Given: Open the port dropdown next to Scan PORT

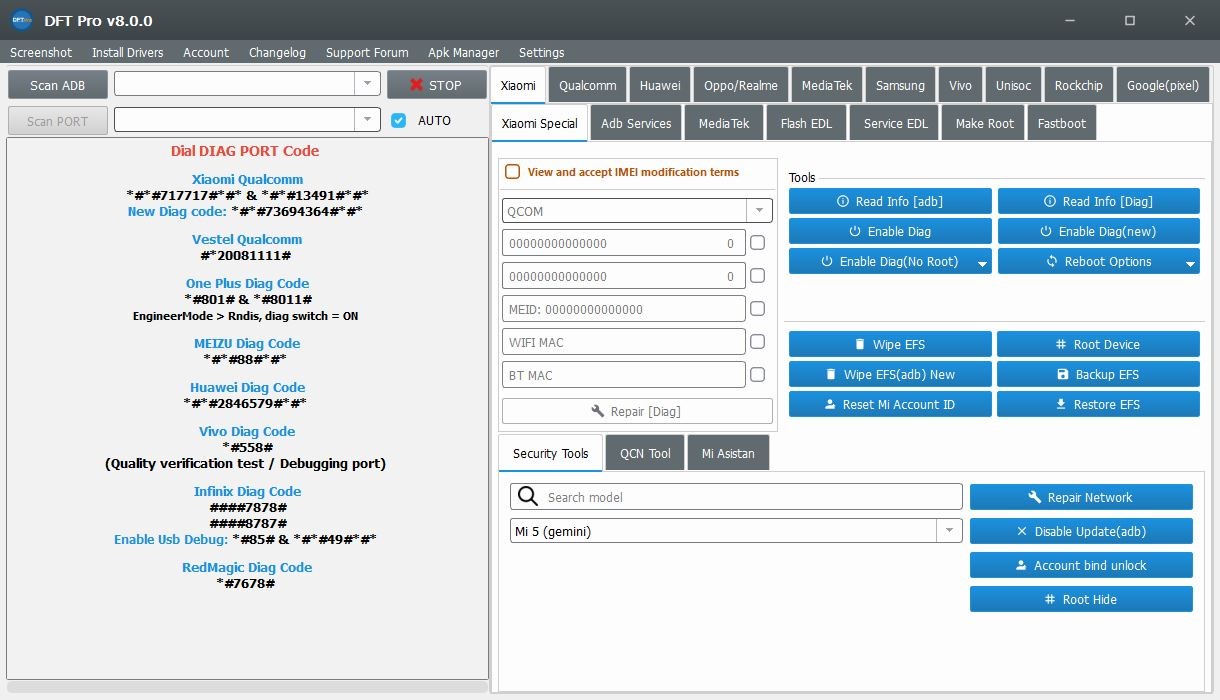Looking at the screenshot, I should (367, 120).
